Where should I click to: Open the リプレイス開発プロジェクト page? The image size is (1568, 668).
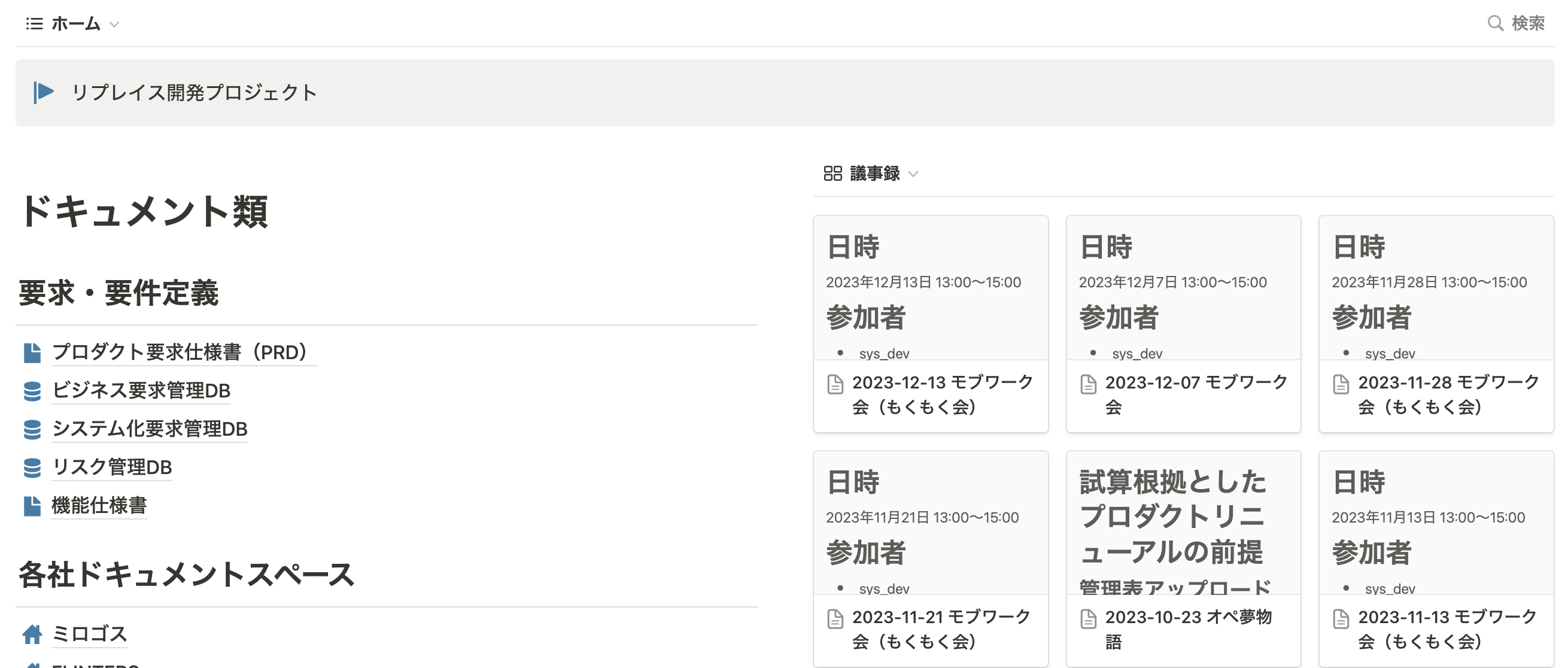coord(193,93)
